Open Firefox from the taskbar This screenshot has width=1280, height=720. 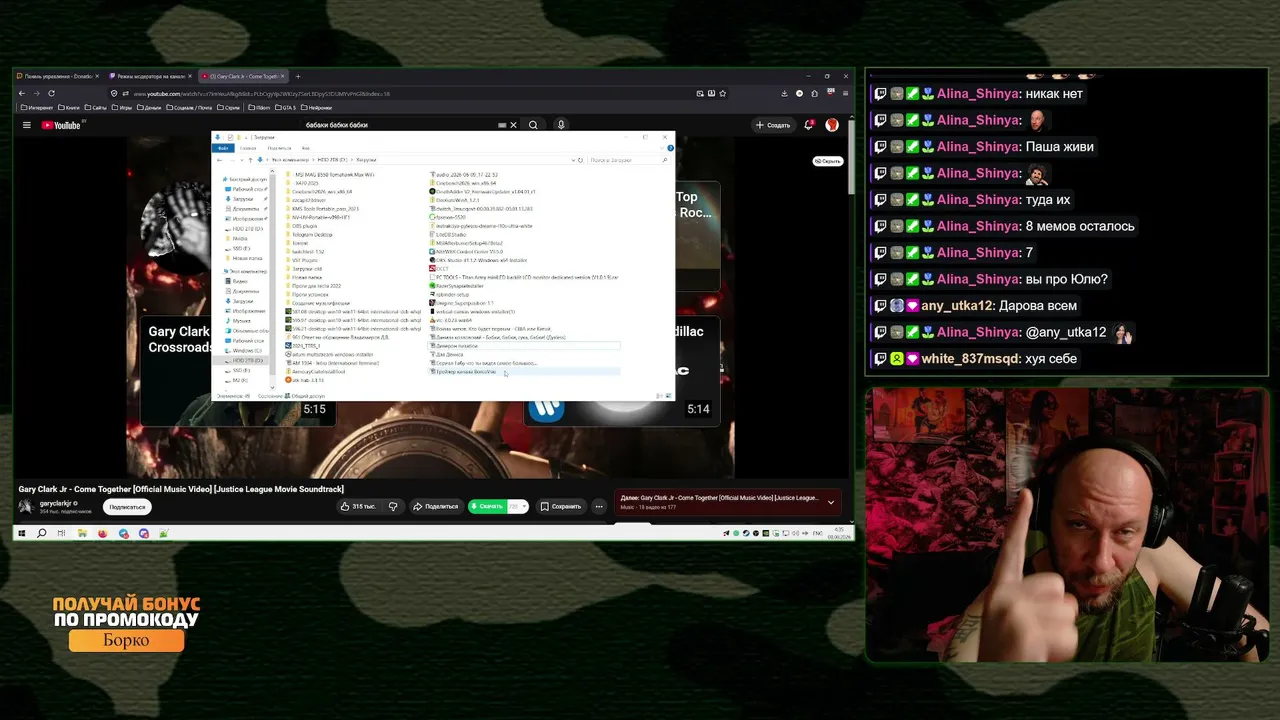103,533
